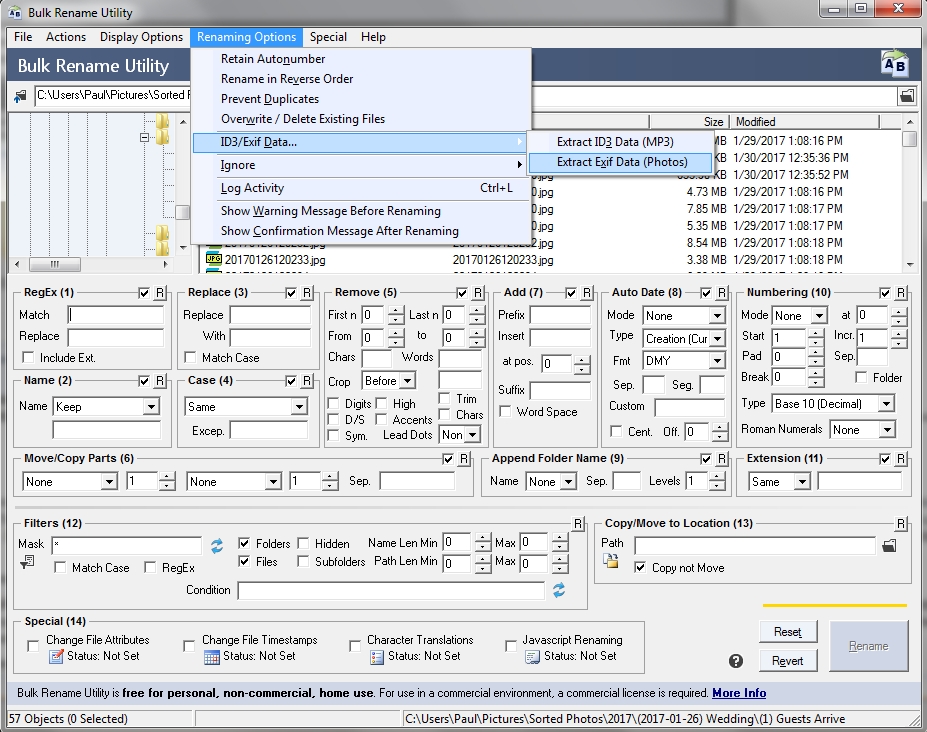
Task: Click the Modified column header
Action: click(805, 122)
